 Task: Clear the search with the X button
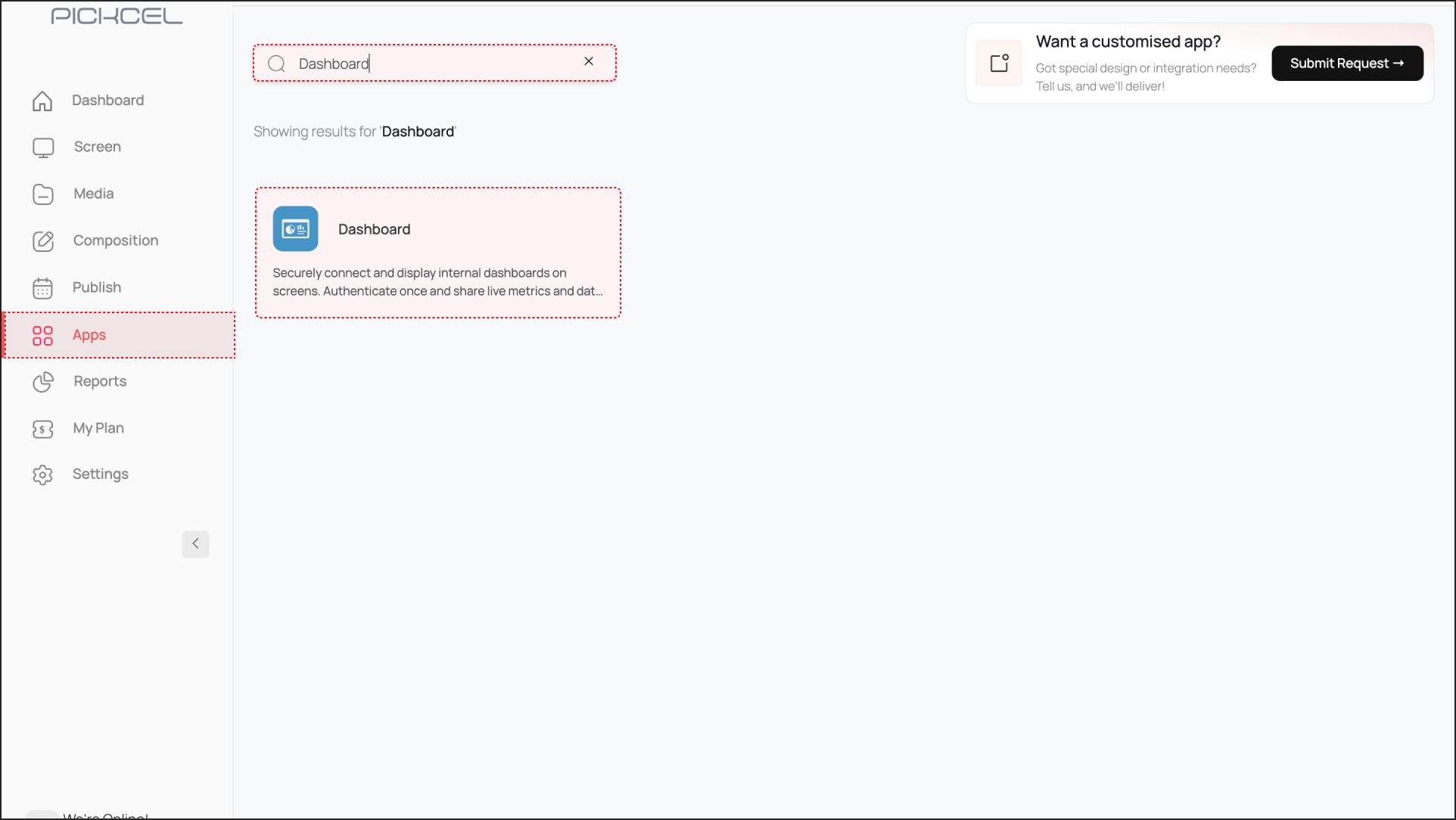[589, 61]
